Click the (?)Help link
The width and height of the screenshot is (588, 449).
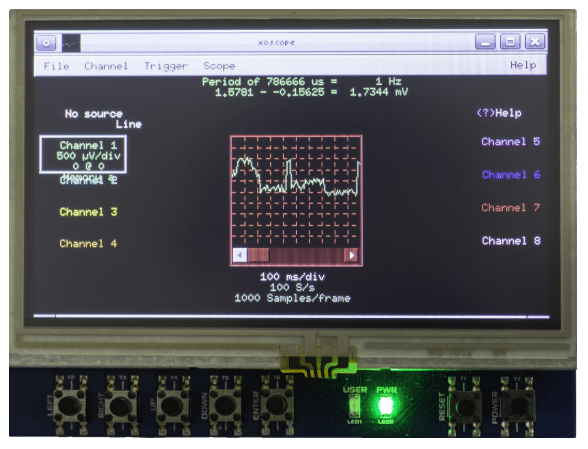tap(499, 113)
